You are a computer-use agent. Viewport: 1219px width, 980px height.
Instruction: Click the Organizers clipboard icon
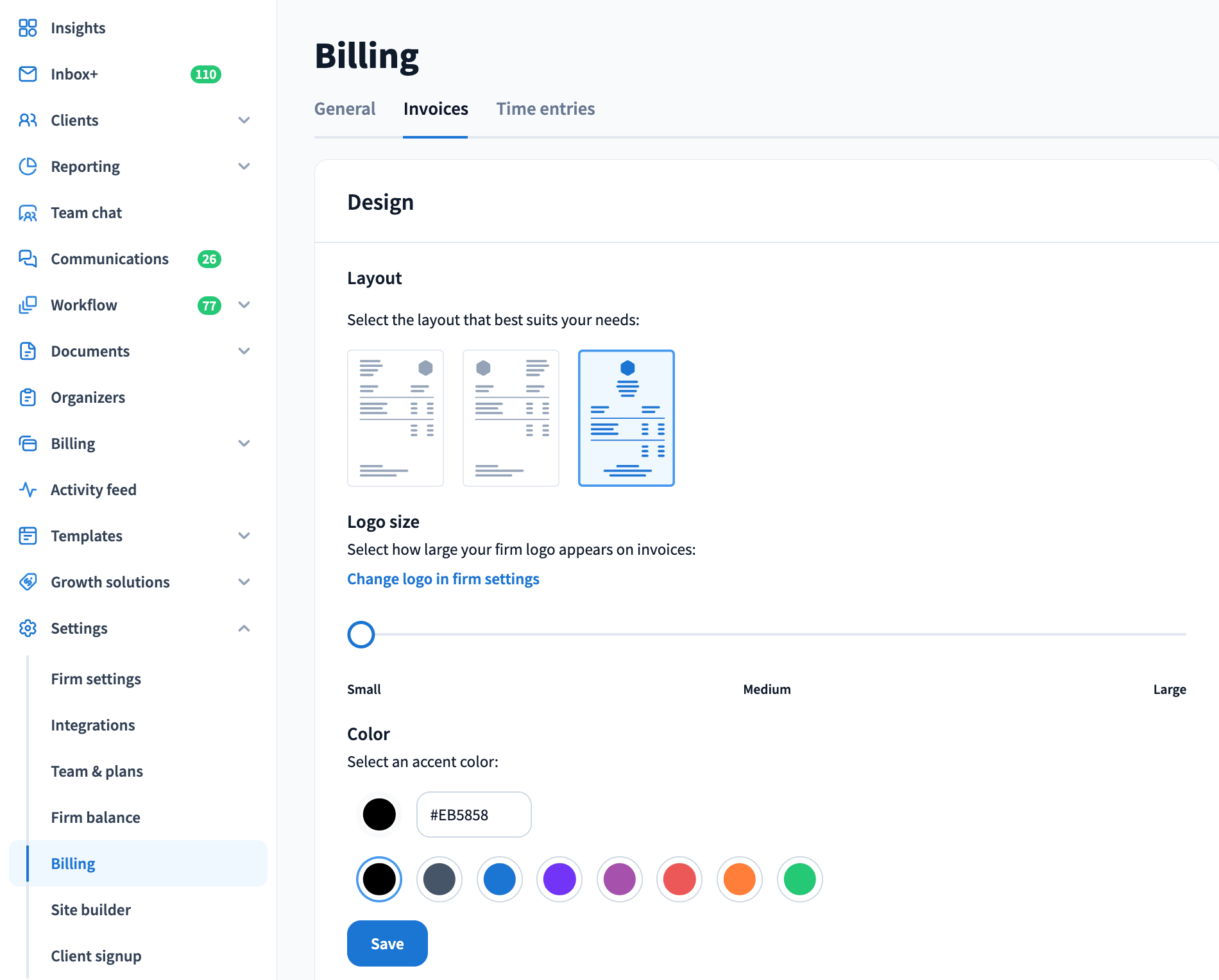[28, 398]
